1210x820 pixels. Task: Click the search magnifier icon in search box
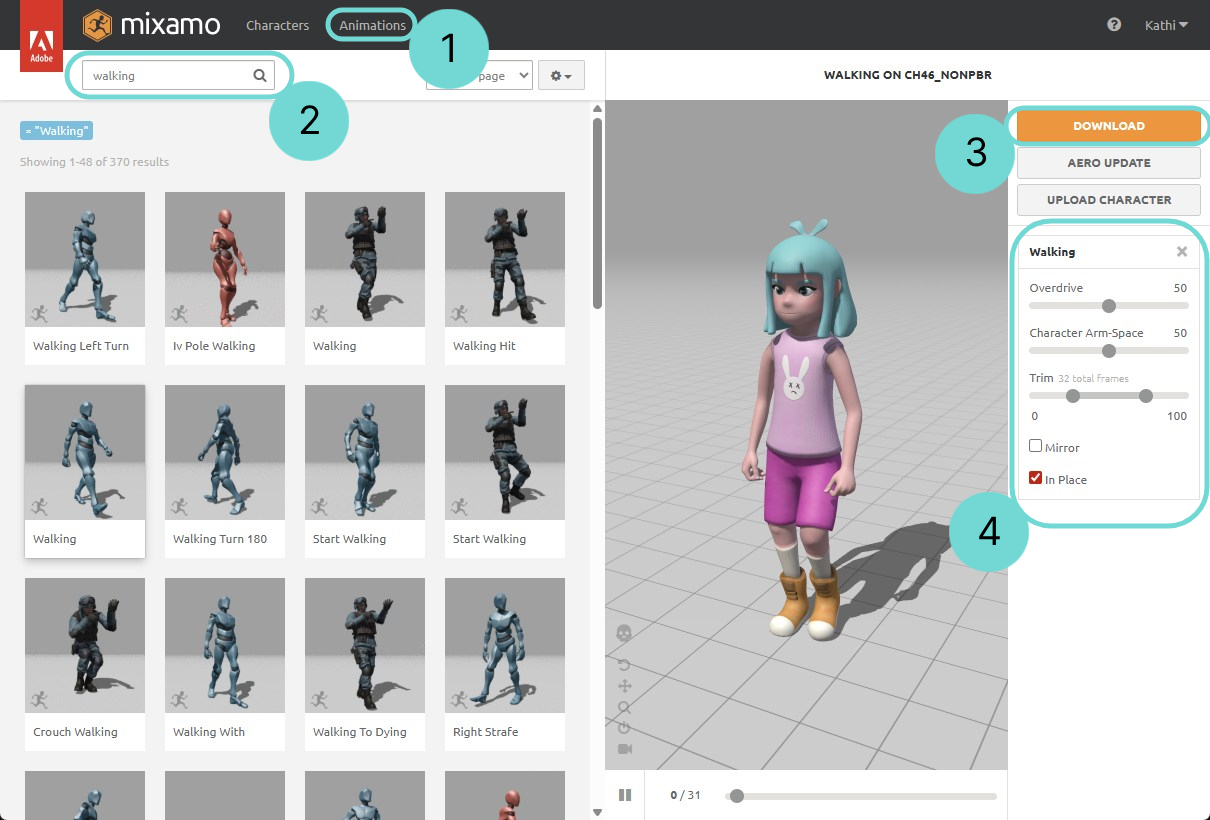click(260, 75)
